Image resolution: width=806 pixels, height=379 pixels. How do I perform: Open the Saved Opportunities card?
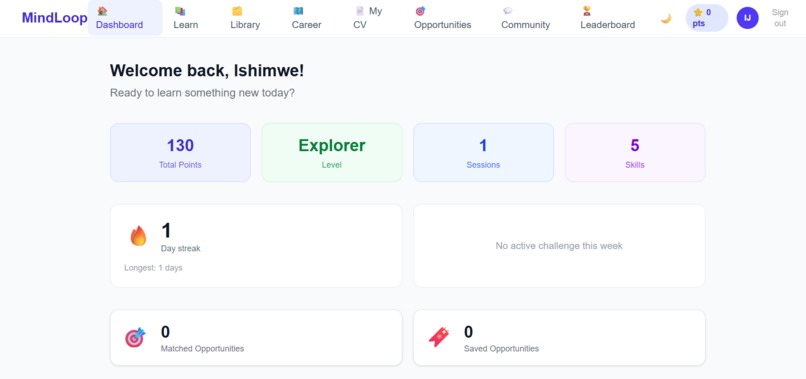click(x=559, y=338)
